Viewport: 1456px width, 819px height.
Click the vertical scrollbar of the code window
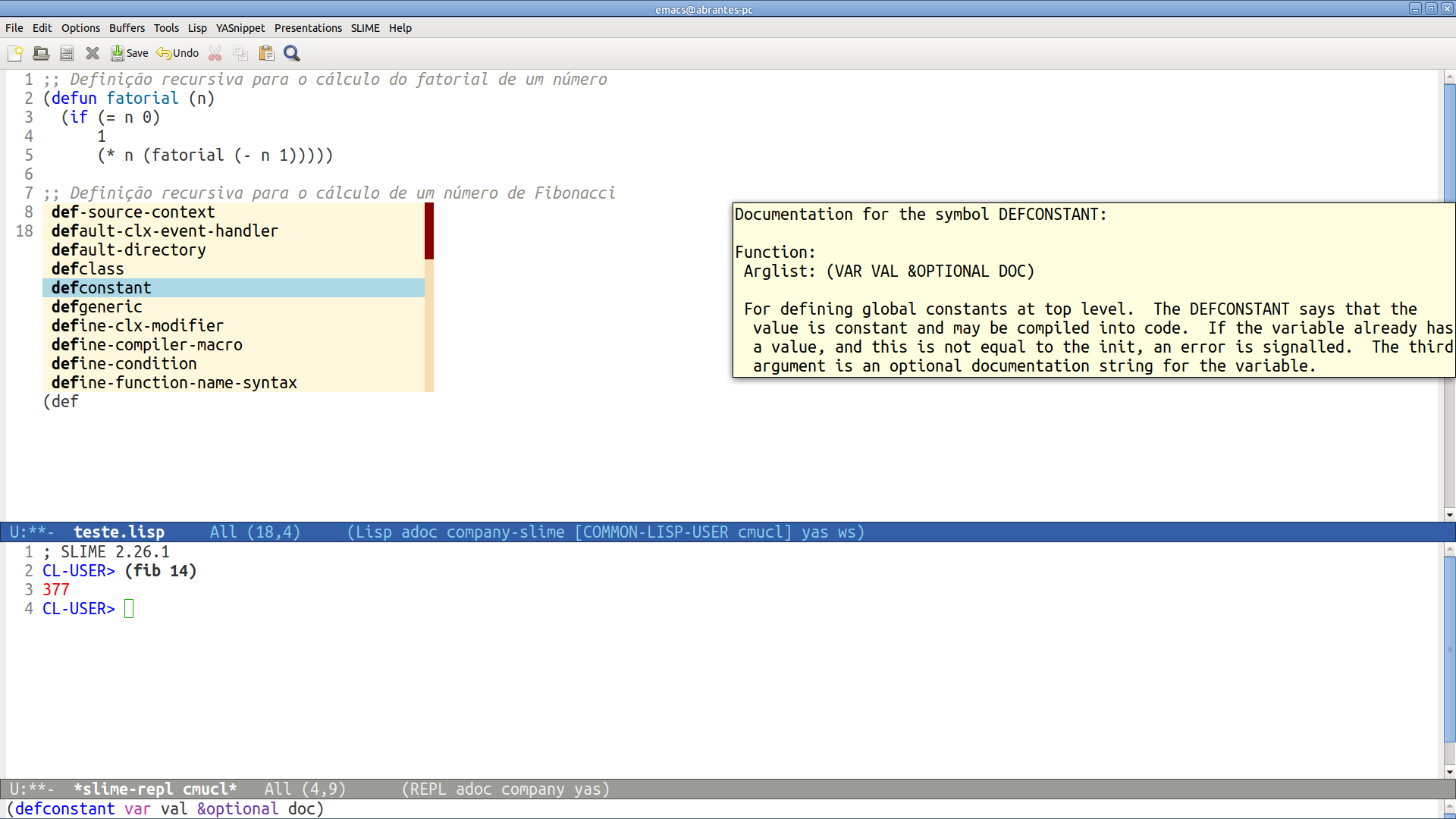point(1449,152)
